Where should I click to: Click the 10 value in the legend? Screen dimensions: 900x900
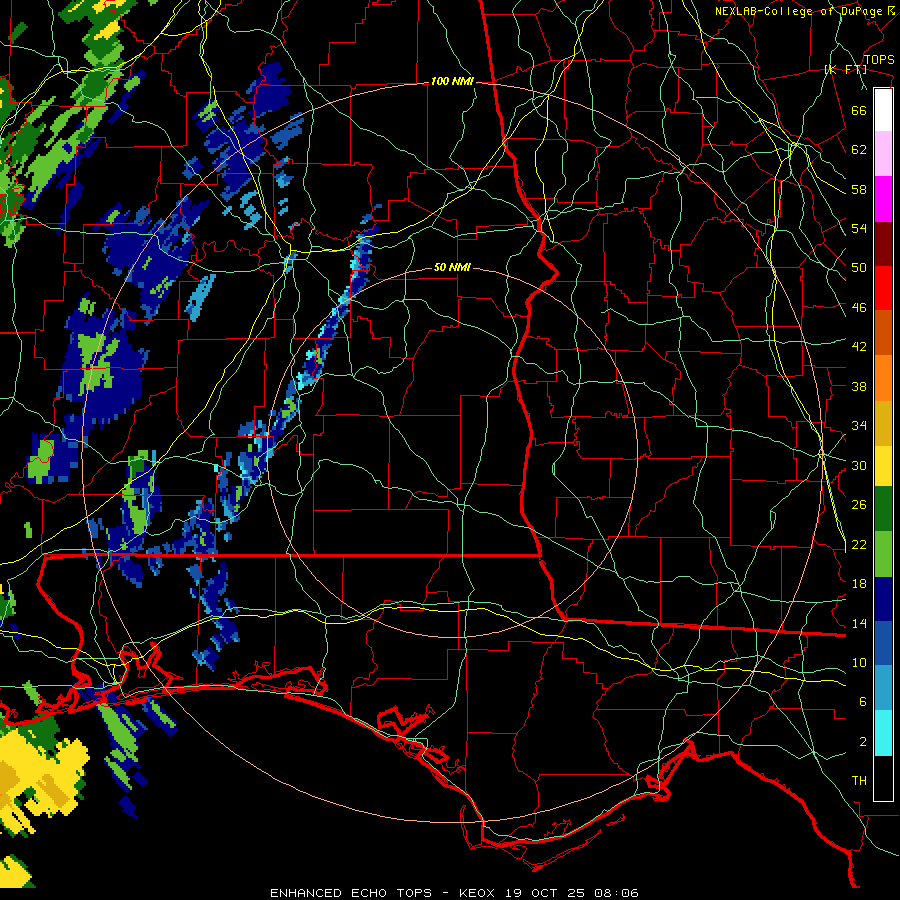[859, 662]
